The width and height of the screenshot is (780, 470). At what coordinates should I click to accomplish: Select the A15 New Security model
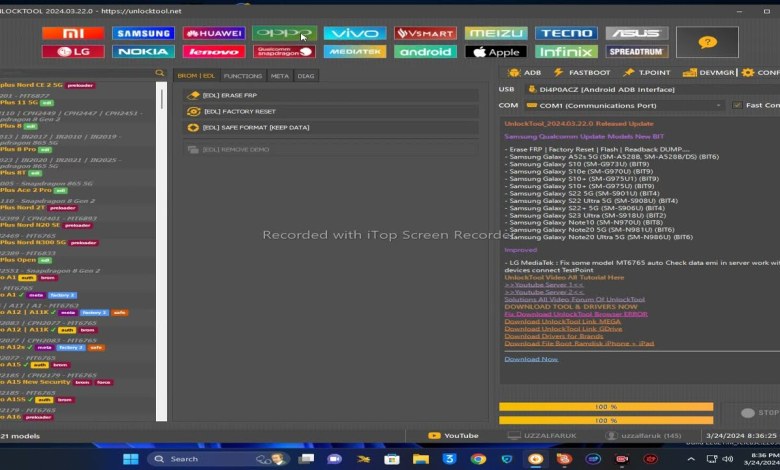coord(57,382)
